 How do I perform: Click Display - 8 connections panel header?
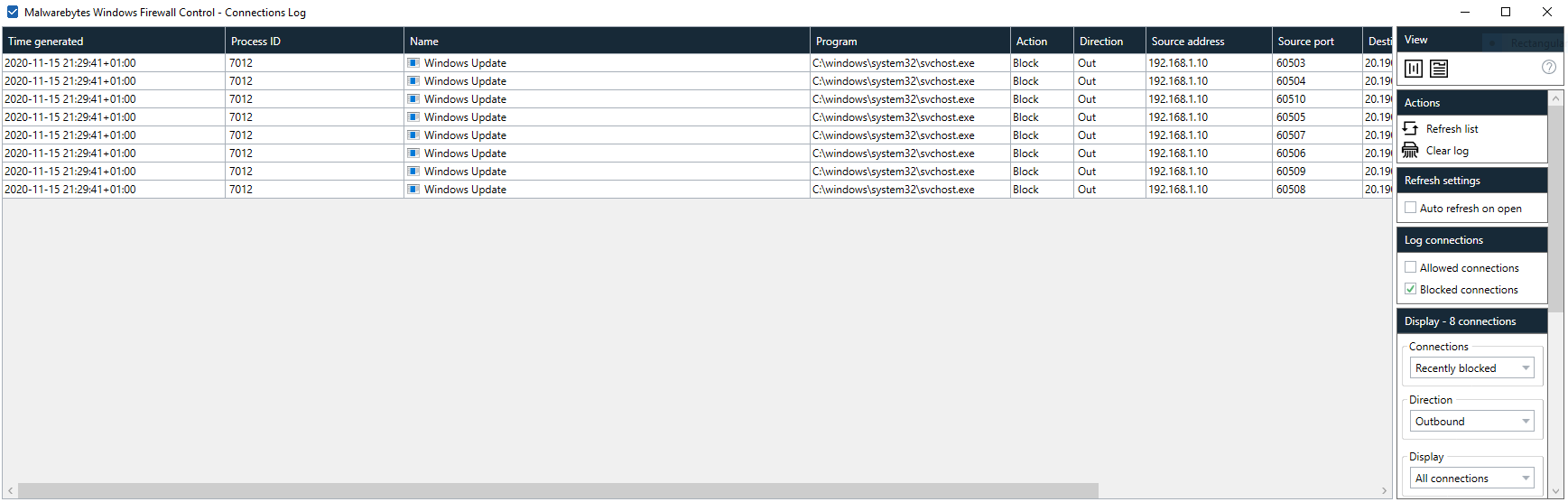(1471, 321)
